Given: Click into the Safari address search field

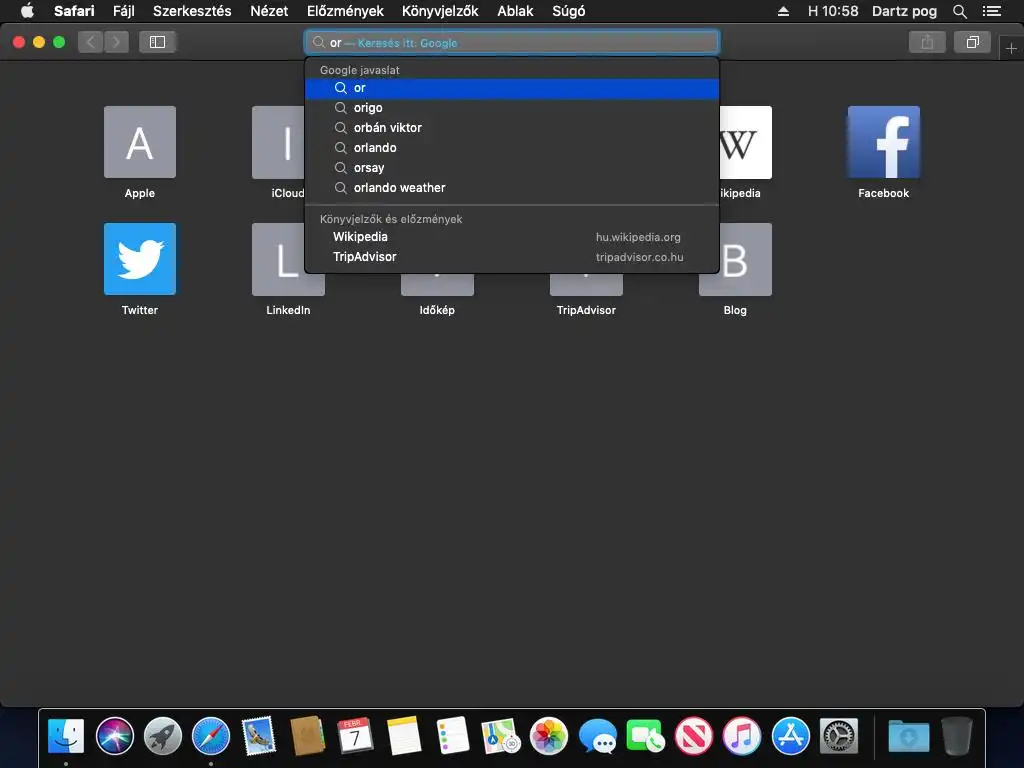Looking at the screenshot, I should click(512, 42).
